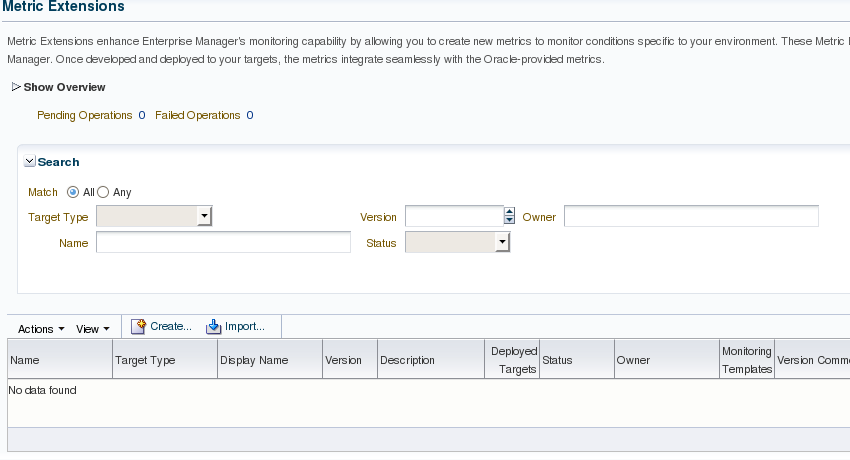Open the Actions menu
Image resolution: width=850 pixels, height=460 pixels.
tap(41, 328)
